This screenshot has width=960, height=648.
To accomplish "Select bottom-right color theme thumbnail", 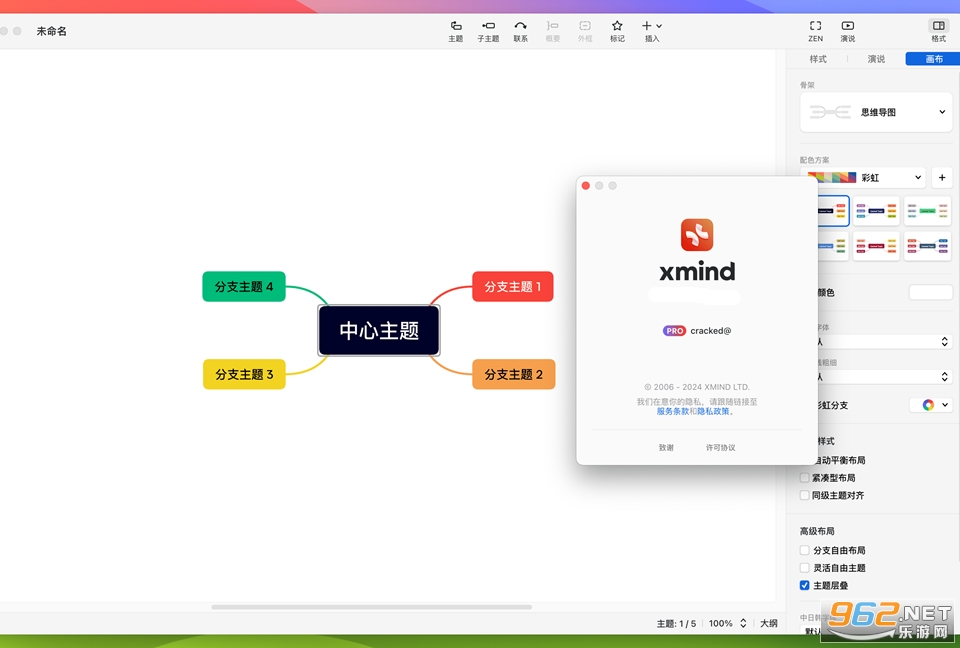I will 928,246.
